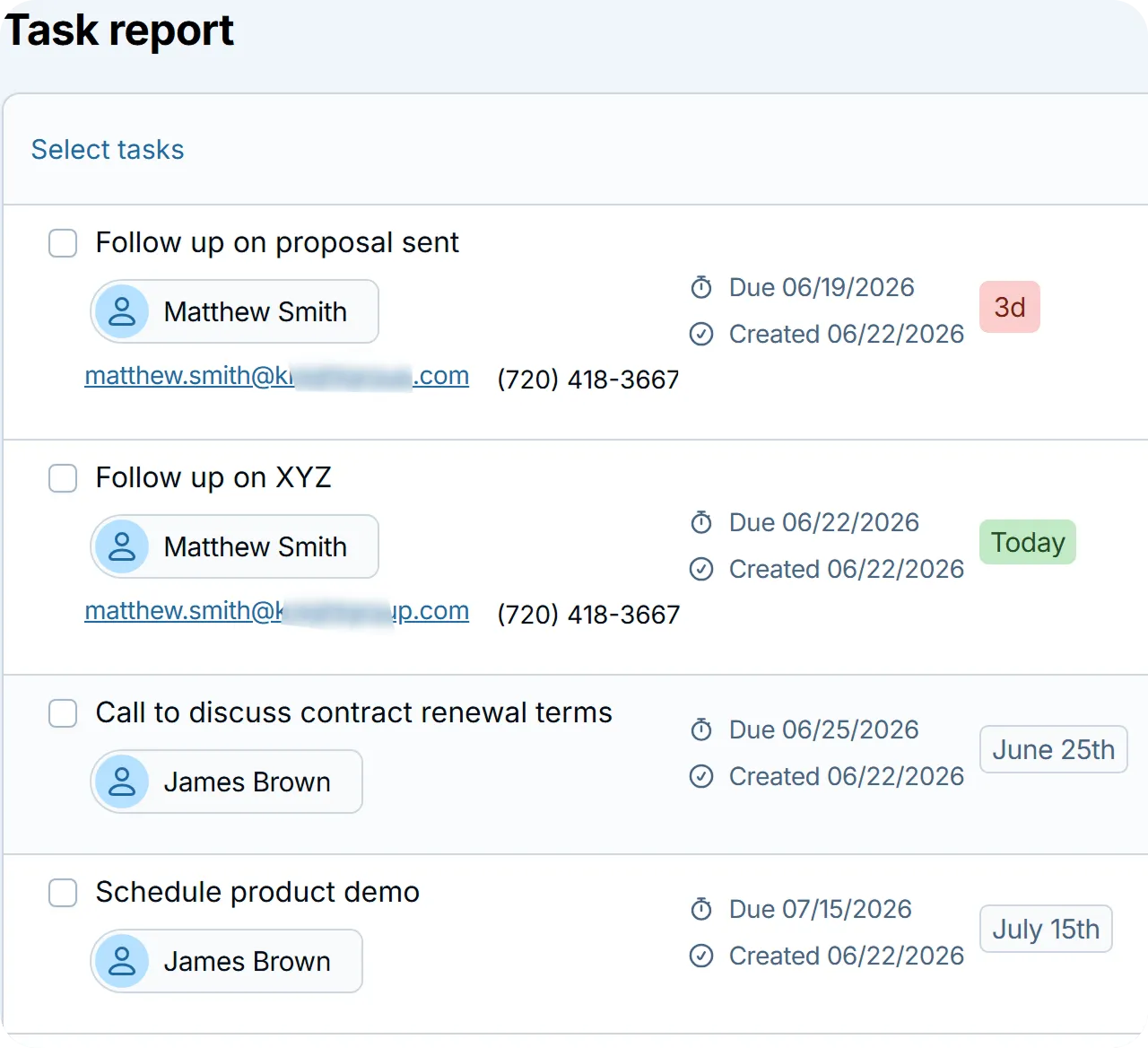Click the stopwatch icon beside Due 06/25/2026
This screenshot has height=1048, width=1148.
coord(701,729)
